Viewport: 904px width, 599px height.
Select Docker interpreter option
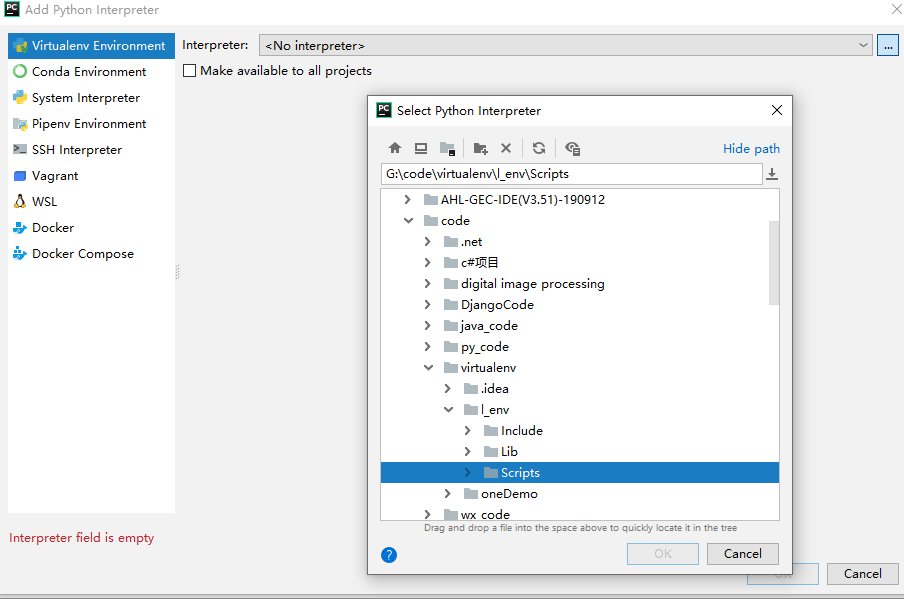(91, 227)
